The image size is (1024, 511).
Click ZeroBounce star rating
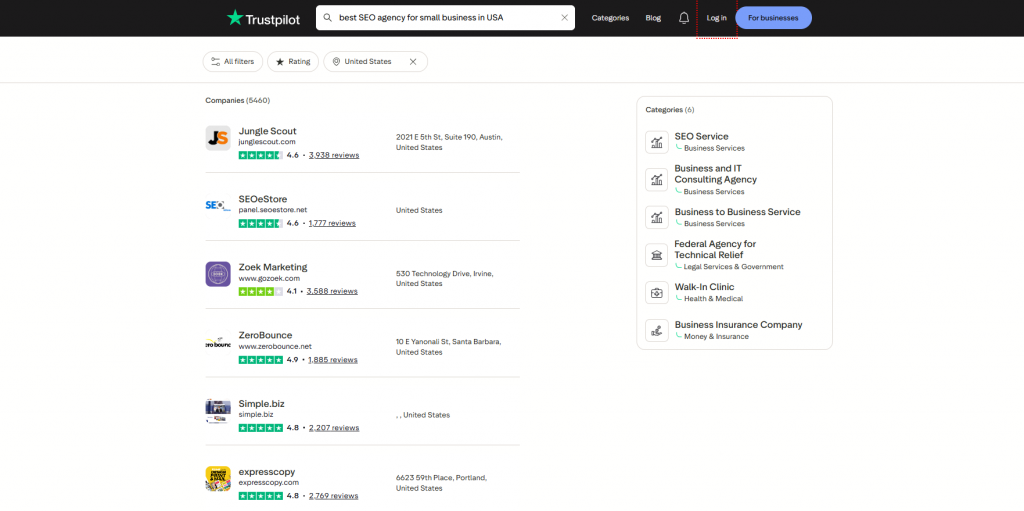coord(261,359)
